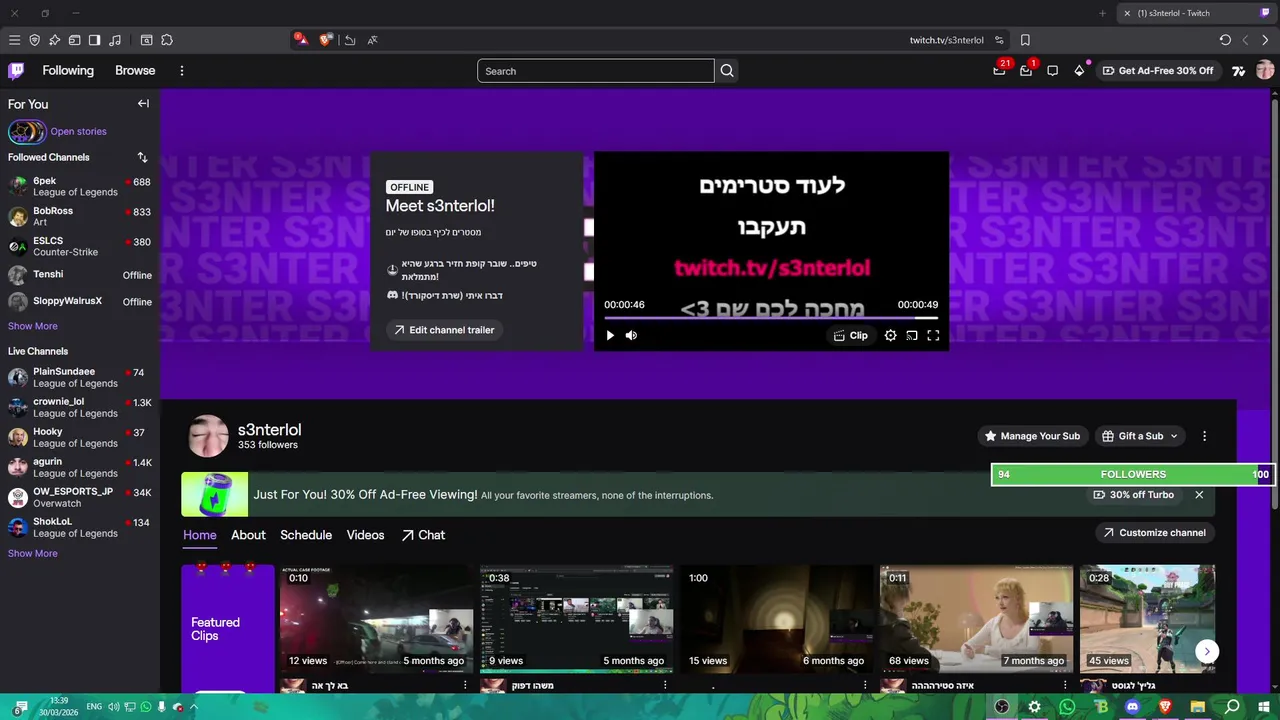Click Customize channel button
Image resolution: width=1280 pixels, height=720 pixels.
(1154, 533)
